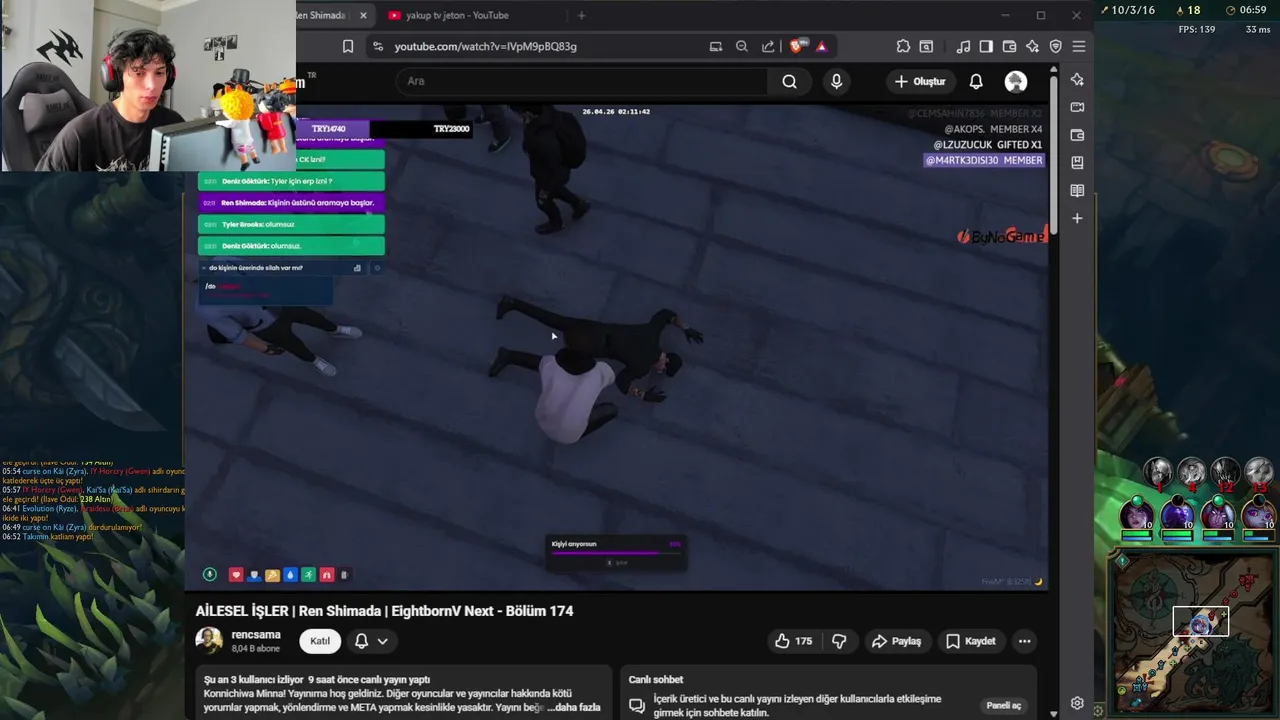1280x720 pixels.
Task: Click the site settings icon beside the URL
Action: pyautogui.click(x=377, y=46)
